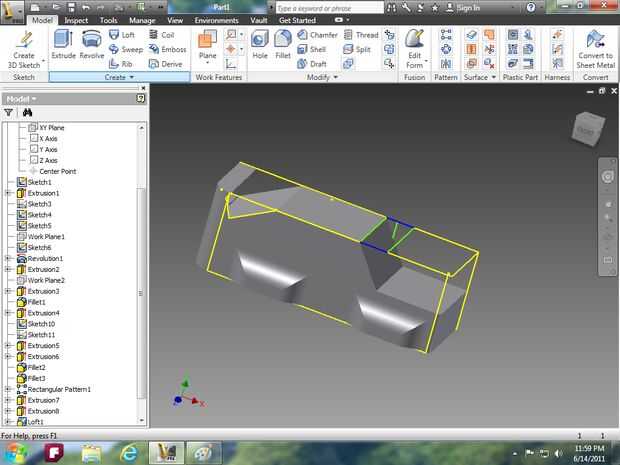Image resolution: width=620 pixels, height=465 pixels.
Task: Select Center Point in the Origin folder
Action: tap(53, 171)
